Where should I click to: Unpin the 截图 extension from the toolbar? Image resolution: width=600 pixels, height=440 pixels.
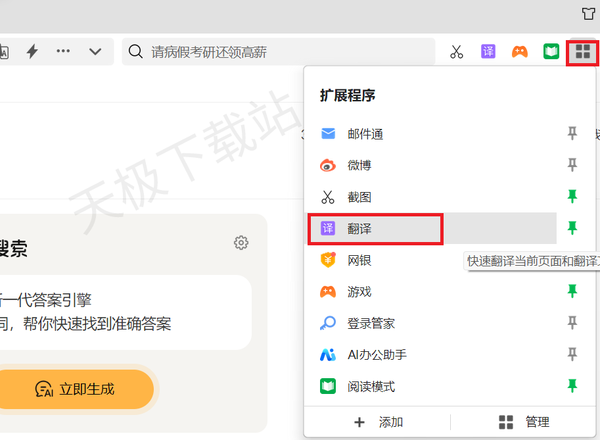572,197
